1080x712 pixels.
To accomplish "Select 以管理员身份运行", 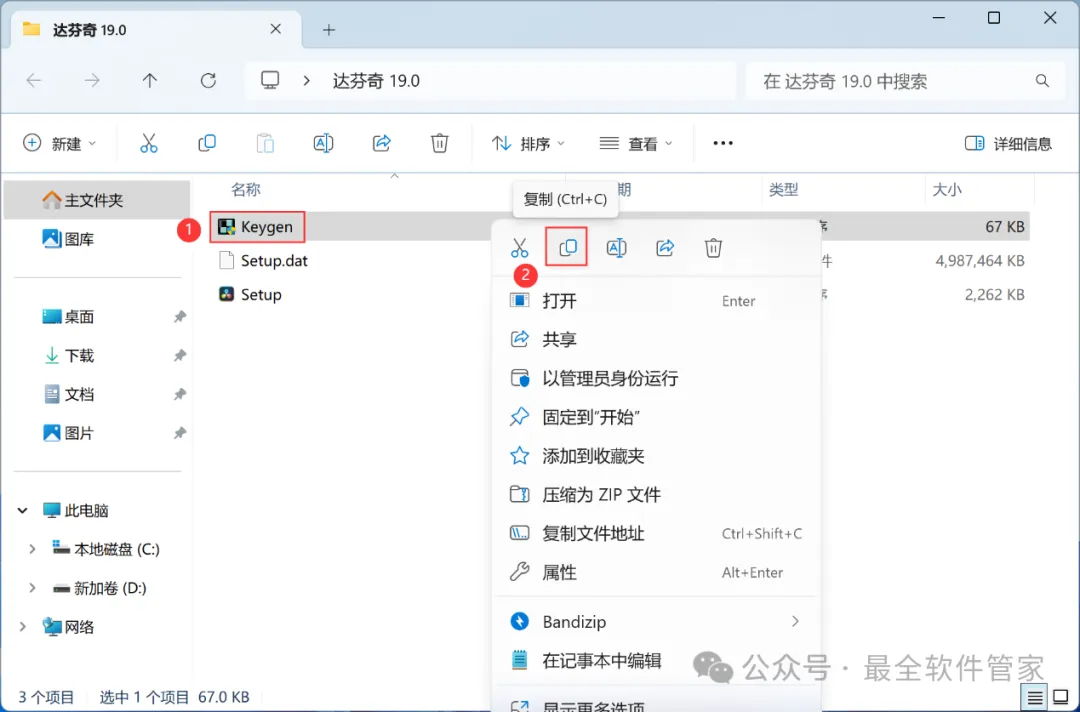I will point(656,378).
